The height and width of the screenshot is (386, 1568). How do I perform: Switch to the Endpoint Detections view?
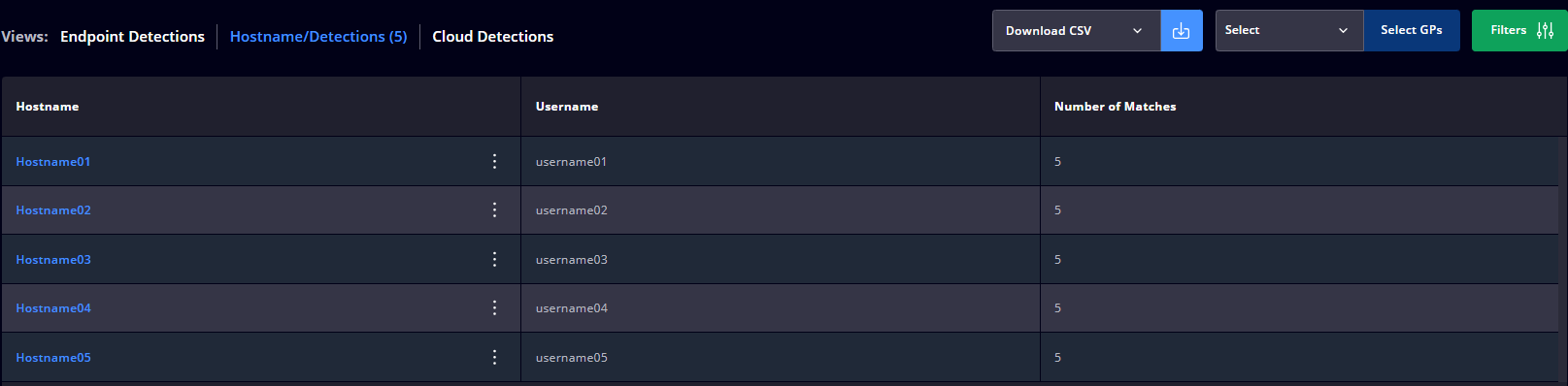132,37
